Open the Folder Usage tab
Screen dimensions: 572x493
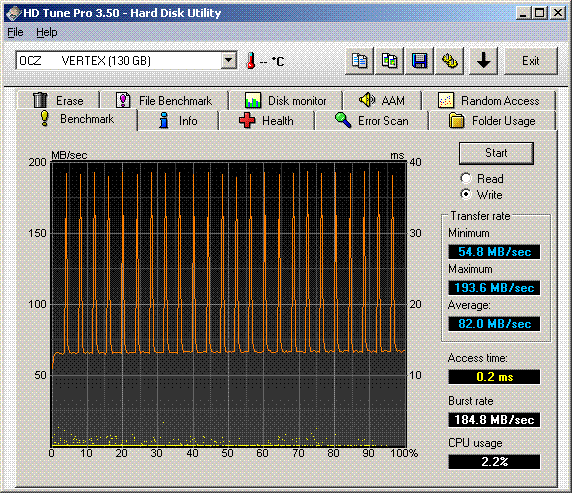tap(492, 120)
